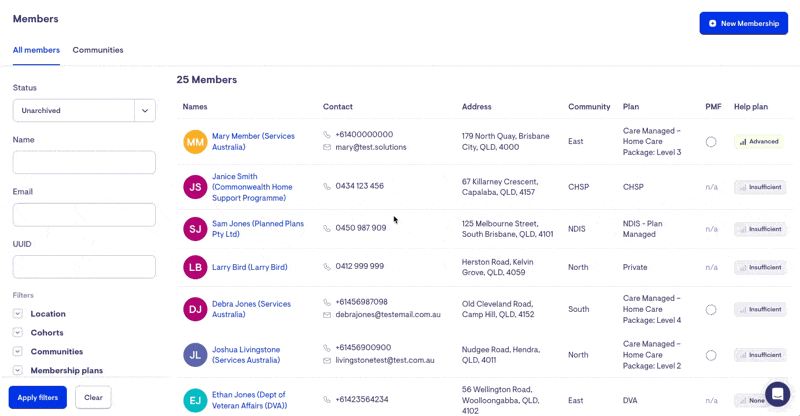
Task: Click the DJ avatar for Debra Jones
Action: [195, 309]
